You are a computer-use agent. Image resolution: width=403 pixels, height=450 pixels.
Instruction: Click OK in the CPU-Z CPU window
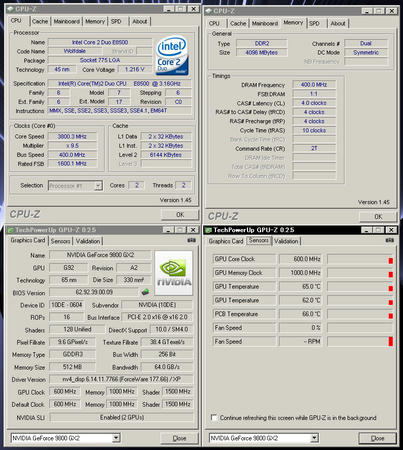pos(180,215)
